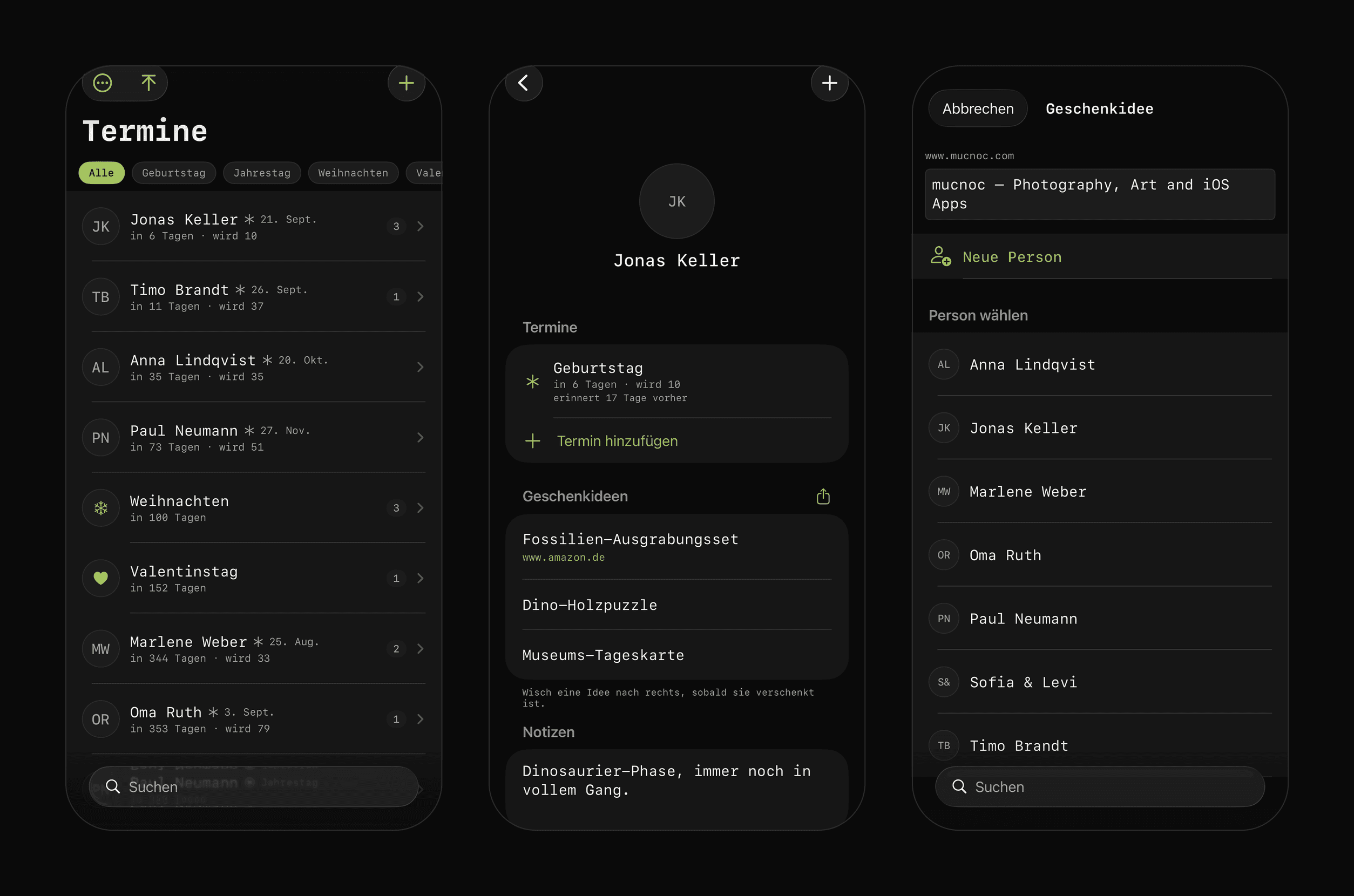Tap the upward arrow import icon

(x=148, y=84)
